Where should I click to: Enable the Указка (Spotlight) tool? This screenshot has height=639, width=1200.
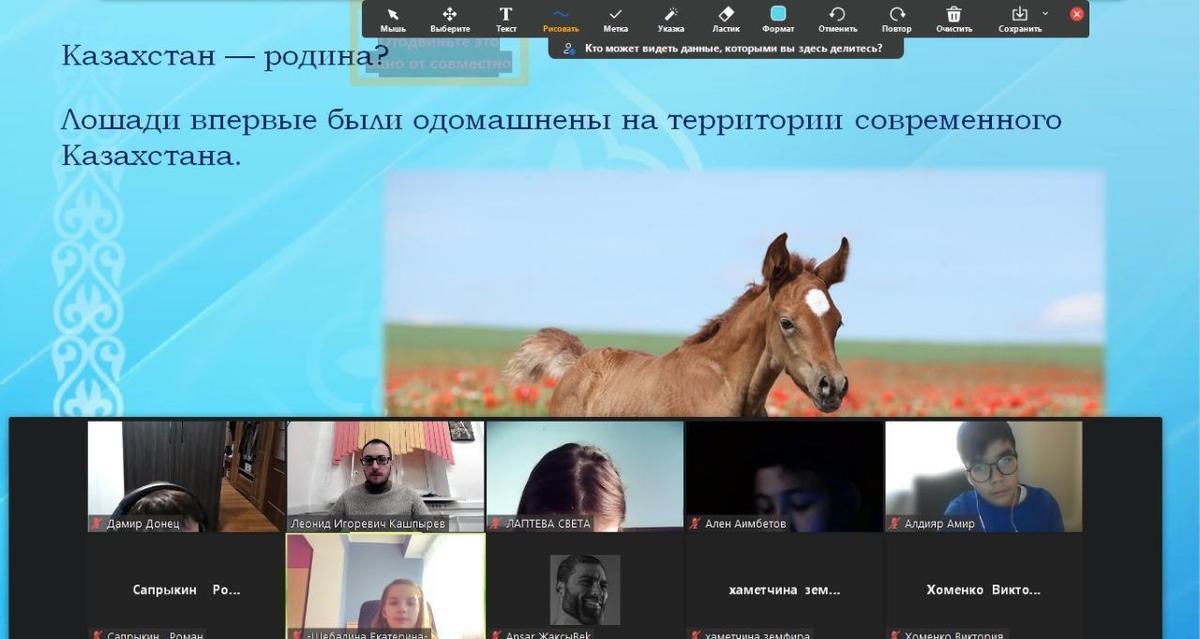671,17
